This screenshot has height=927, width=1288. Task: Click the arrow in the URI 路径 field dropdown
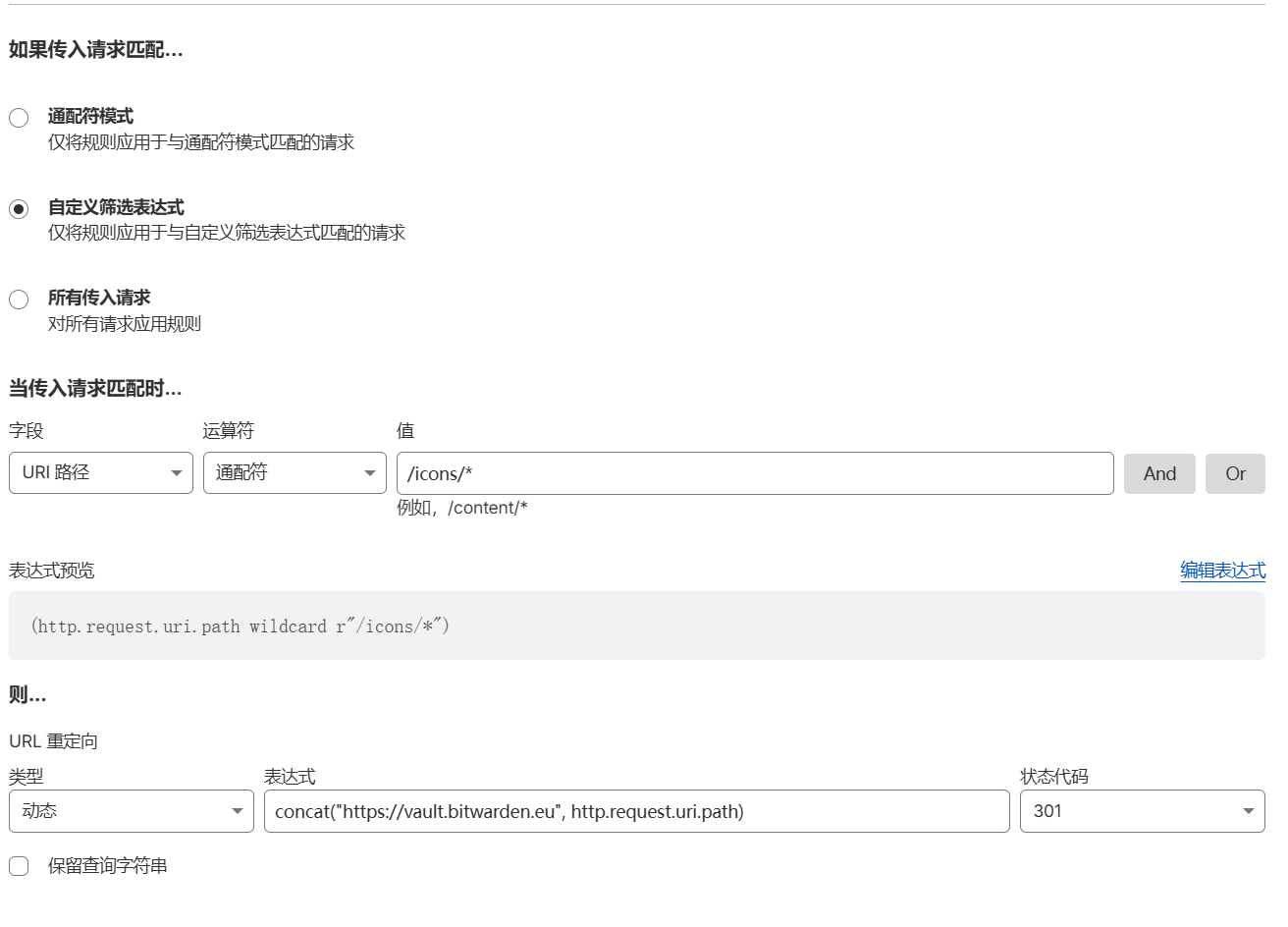tap(177, 473)
